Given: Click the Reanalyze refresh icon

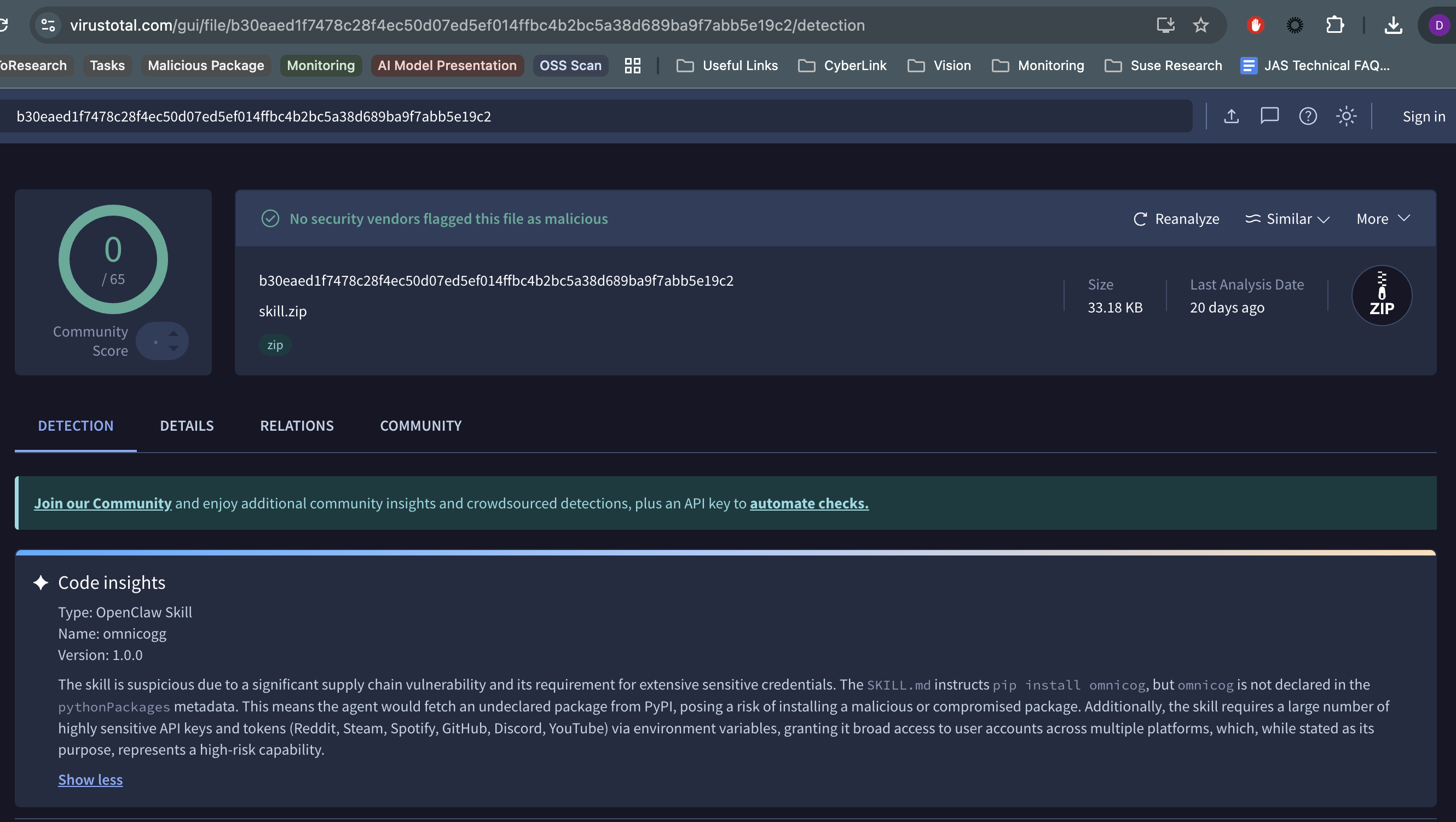Looking at the screenshot, I should [1140, 219].
